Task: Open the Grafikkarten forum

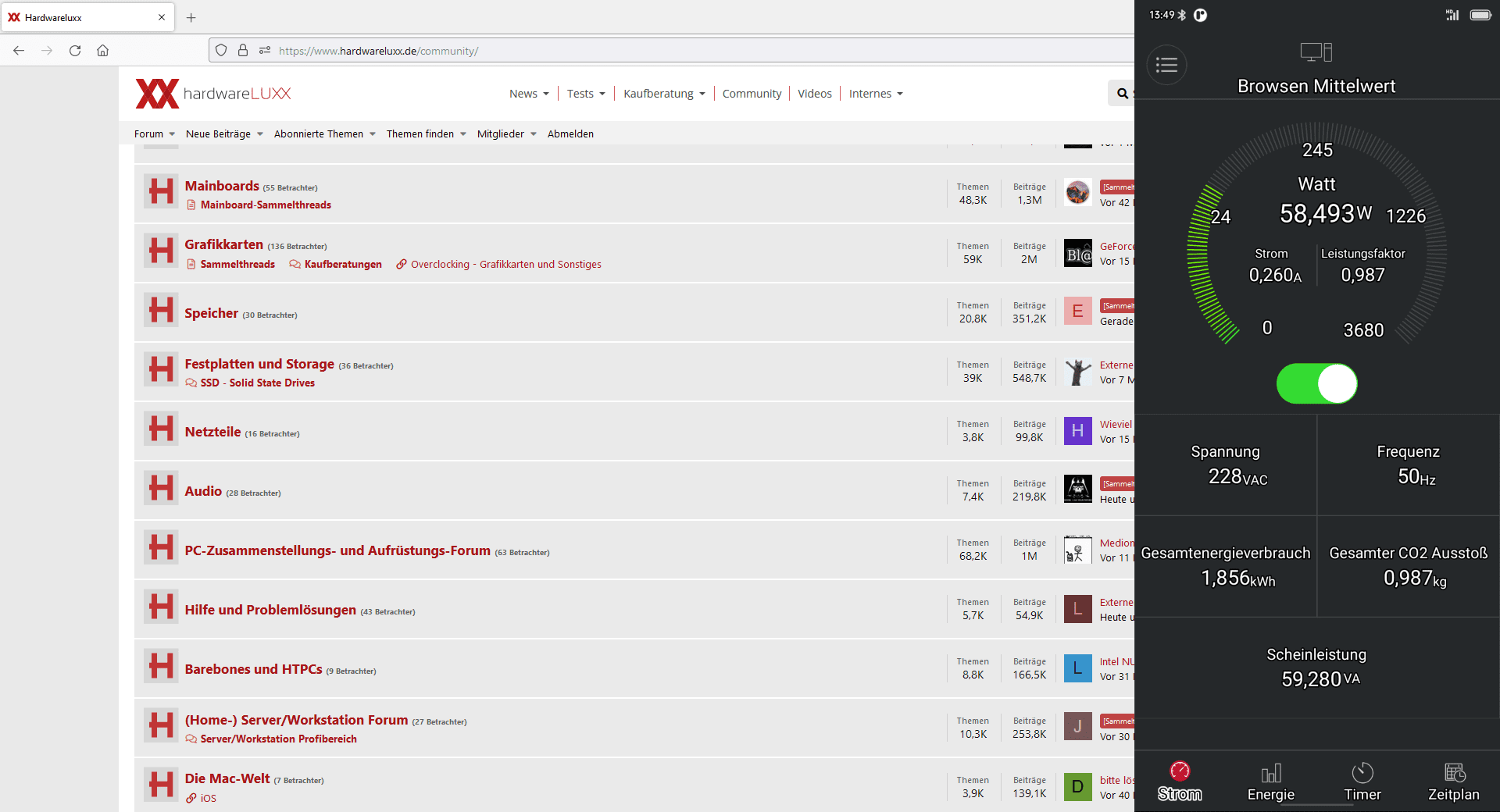Action: [x=223, y=244]
